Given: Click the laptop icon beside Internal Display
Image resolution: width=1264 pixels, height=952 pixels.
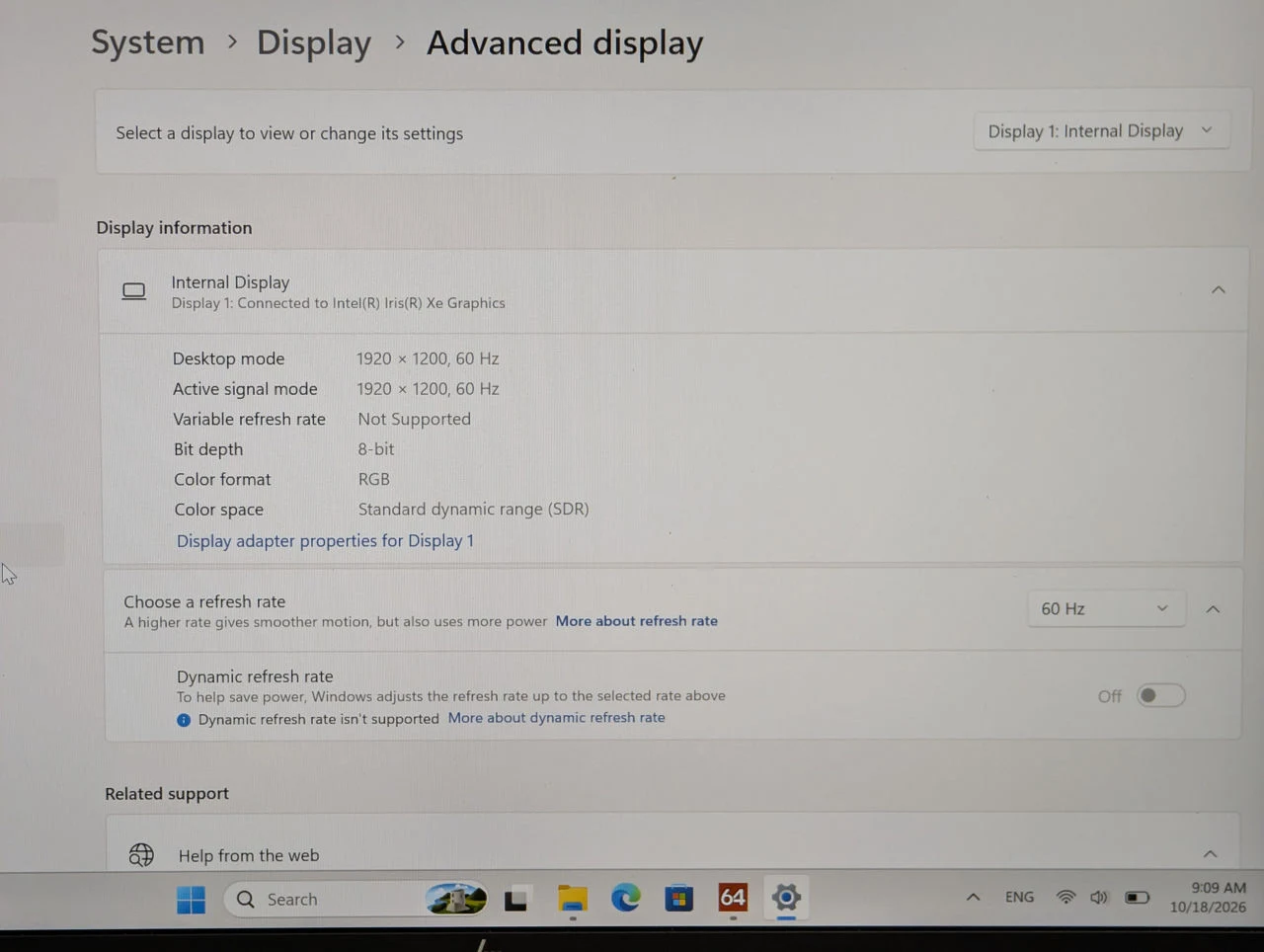Looking at the screenshot, I should [133, 291].
